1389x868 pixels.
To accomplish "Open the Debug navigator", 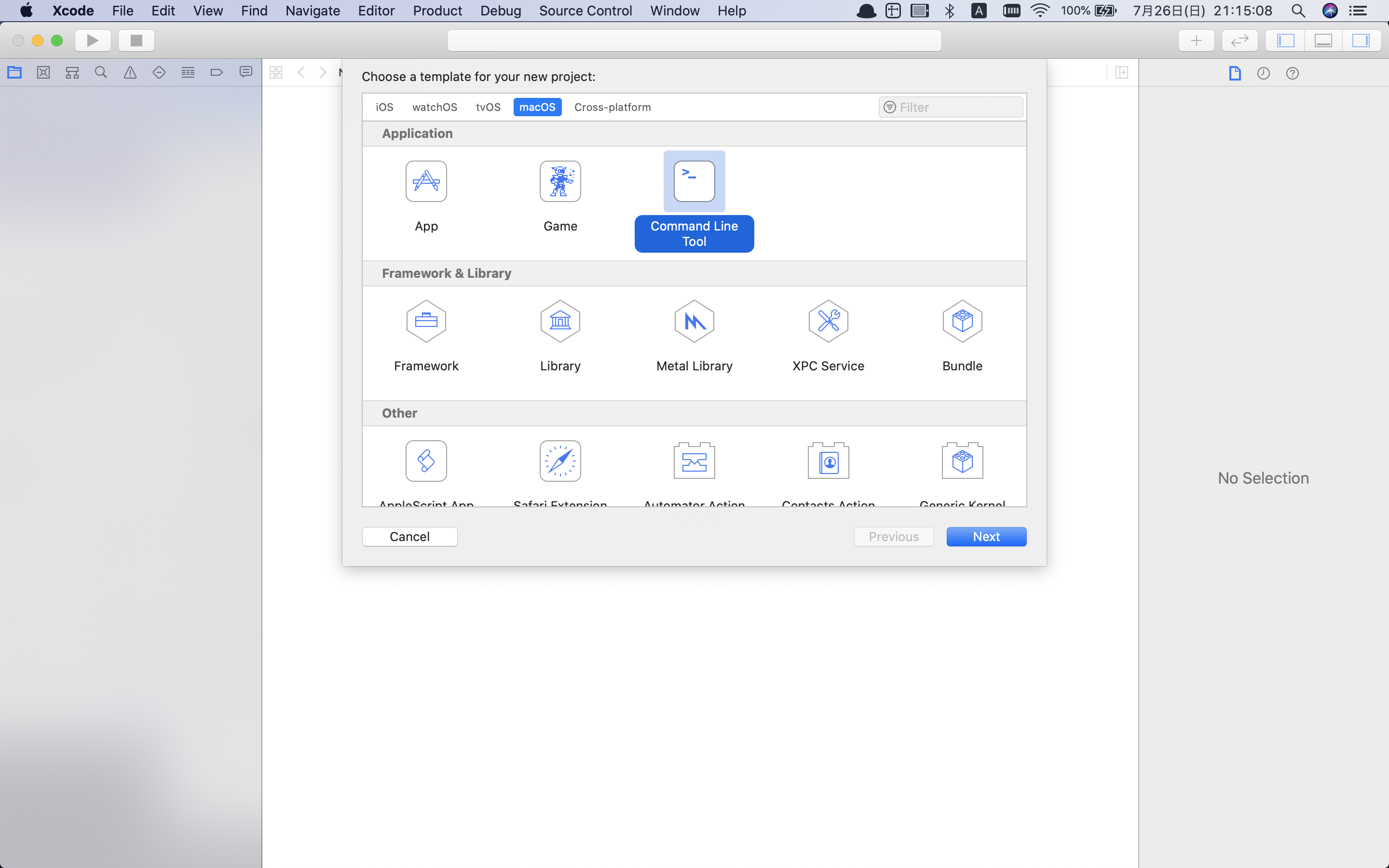I will (188, 72).
